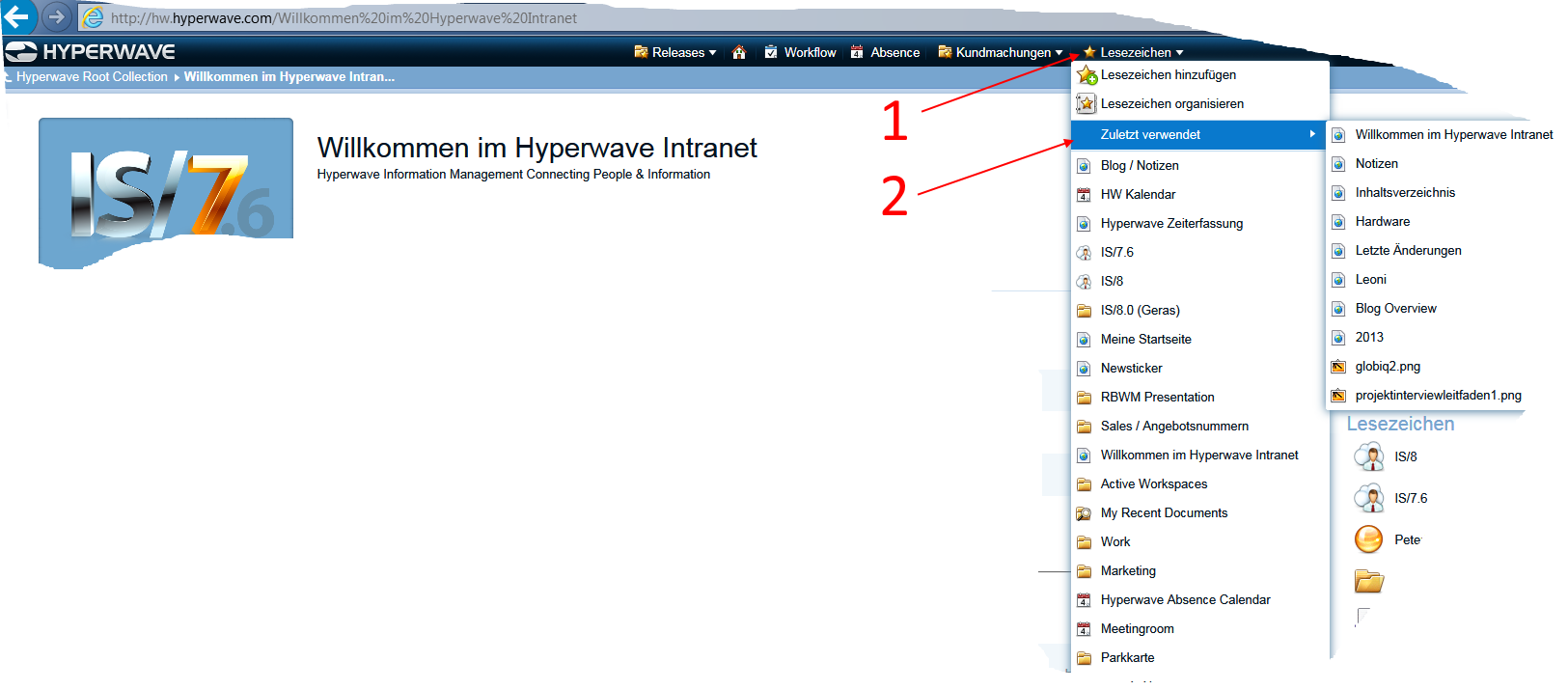Click the Hyperwave Absence Calendar icon
Image resolution: width=1568 pixels, height=690 pixels.
pos(1084,600)
